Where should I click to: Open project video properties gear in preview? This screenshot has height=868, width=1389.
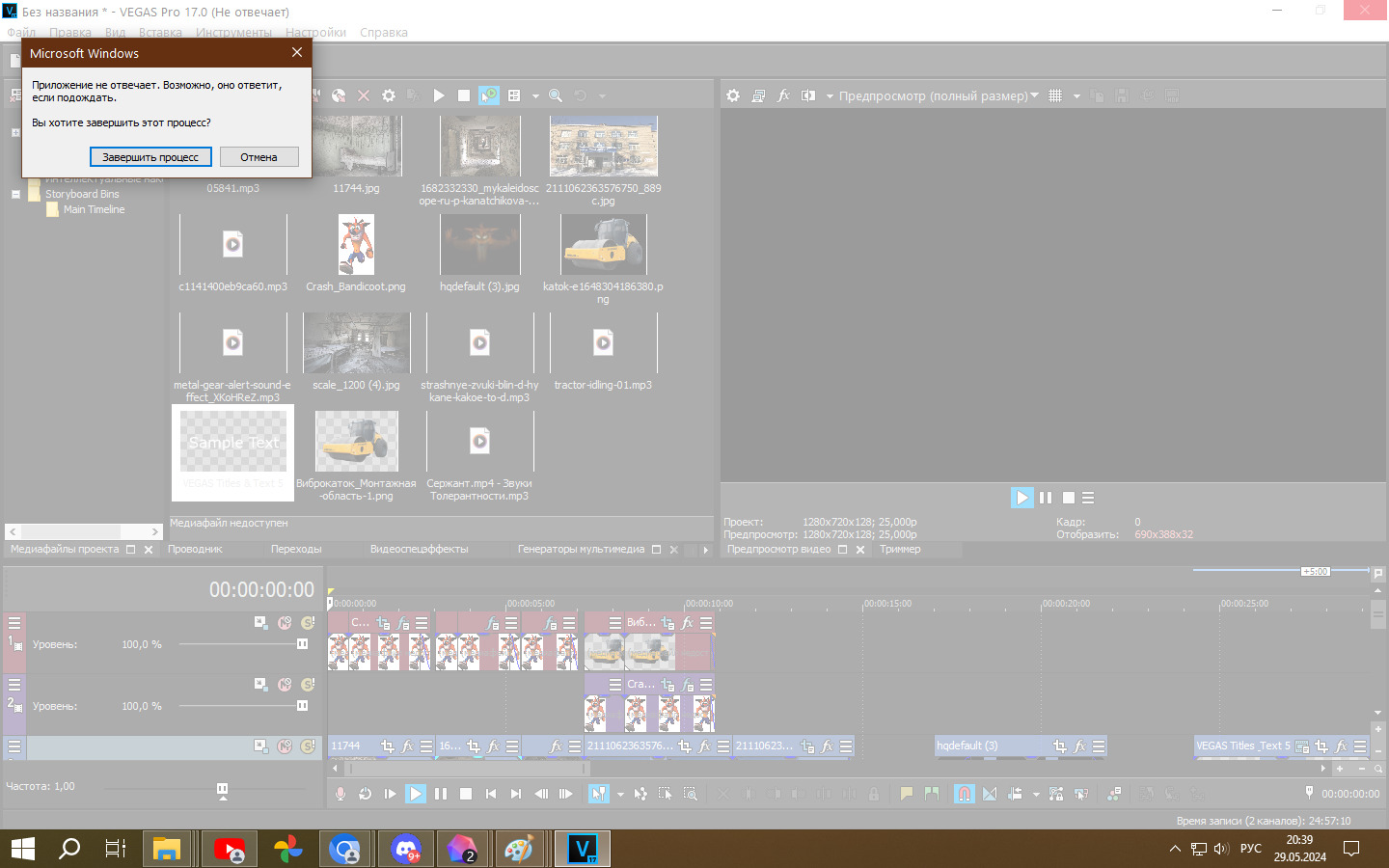coord(733,95)
